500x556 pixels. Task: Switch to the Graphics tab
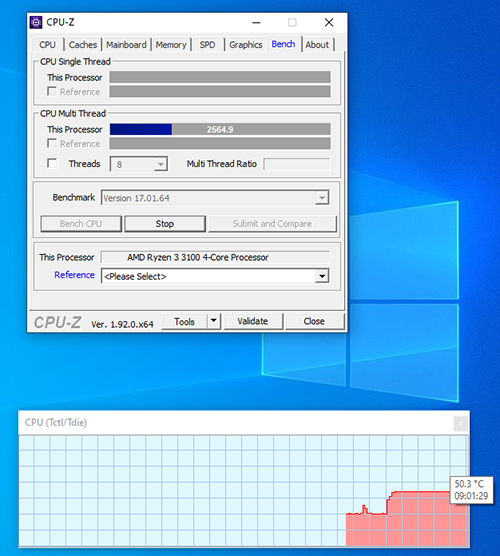pyautogui.click(x=245, y=45)
